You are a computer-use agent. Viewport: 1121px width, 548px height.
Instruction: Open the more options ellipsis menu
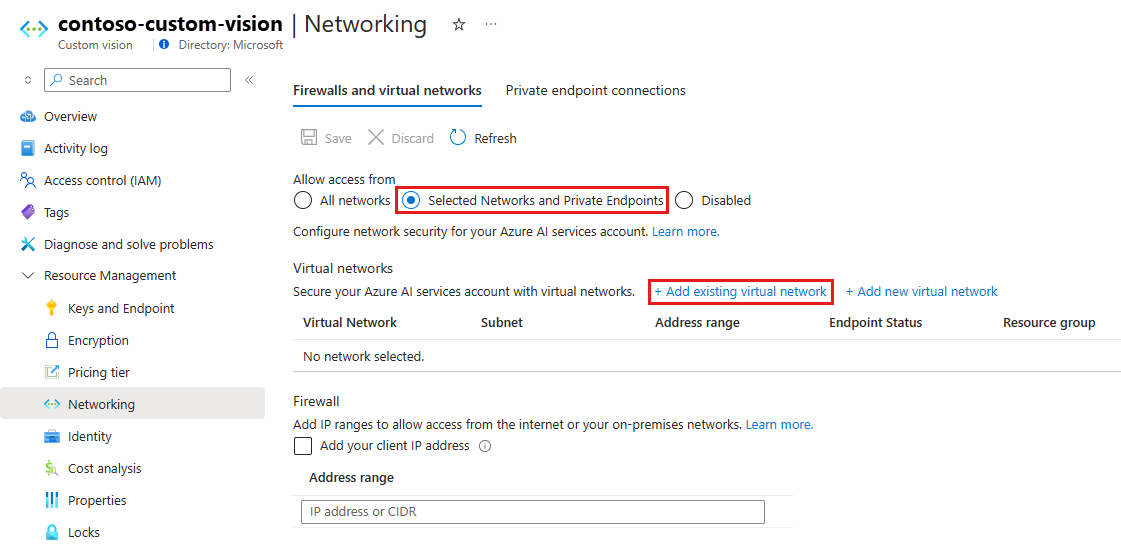point(491,25)
